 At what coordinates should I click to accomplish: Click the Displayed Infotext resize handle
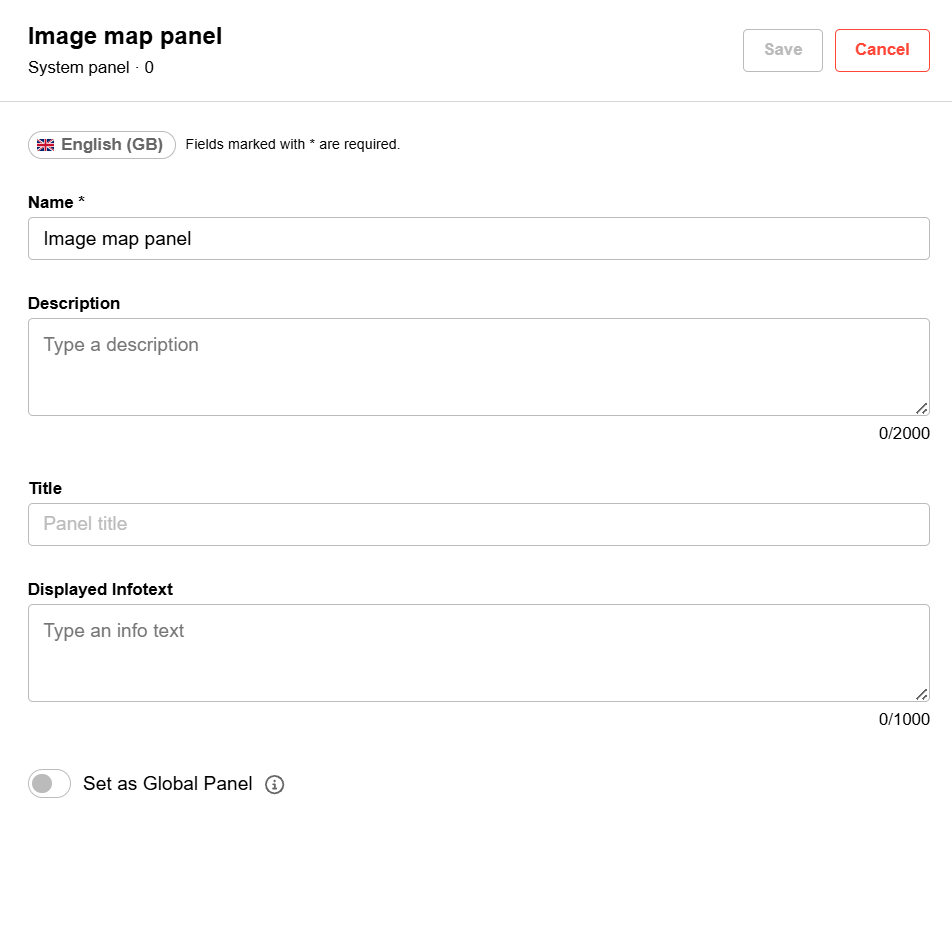pos(921,694)
